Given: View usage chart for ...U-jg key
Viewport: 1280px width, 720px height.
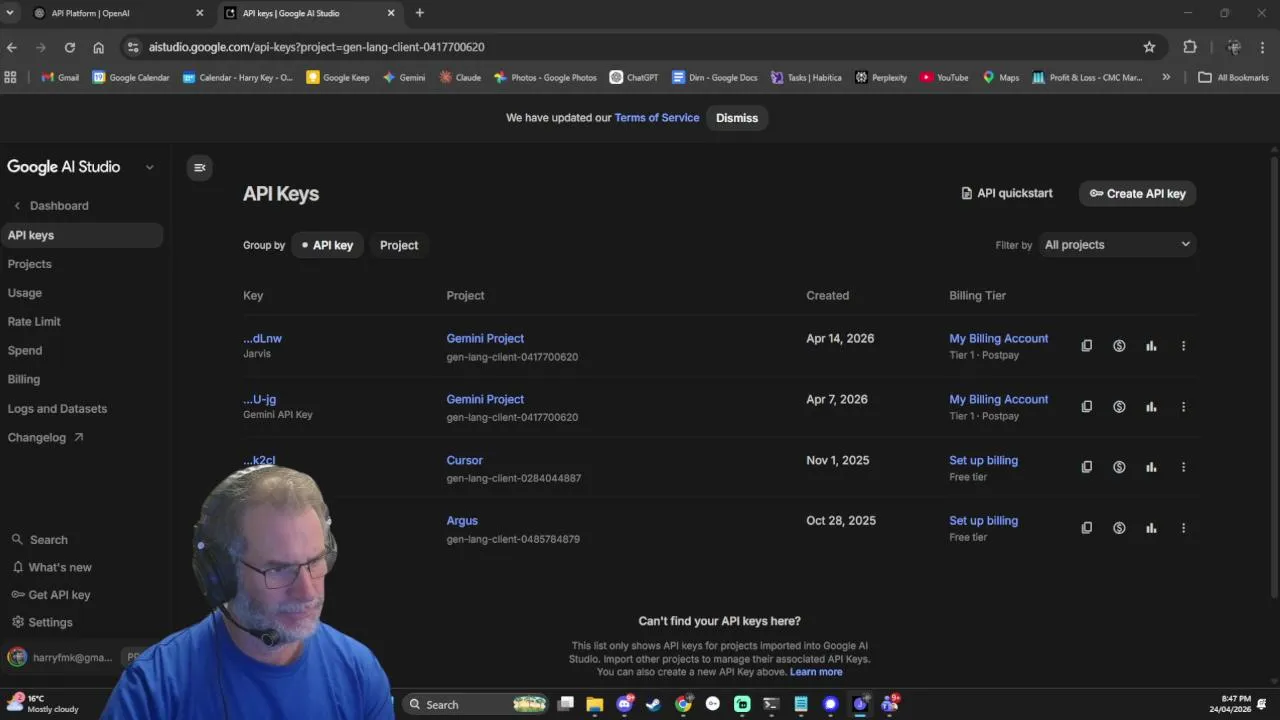Looking at the screenshot, I should point(1151,407).
